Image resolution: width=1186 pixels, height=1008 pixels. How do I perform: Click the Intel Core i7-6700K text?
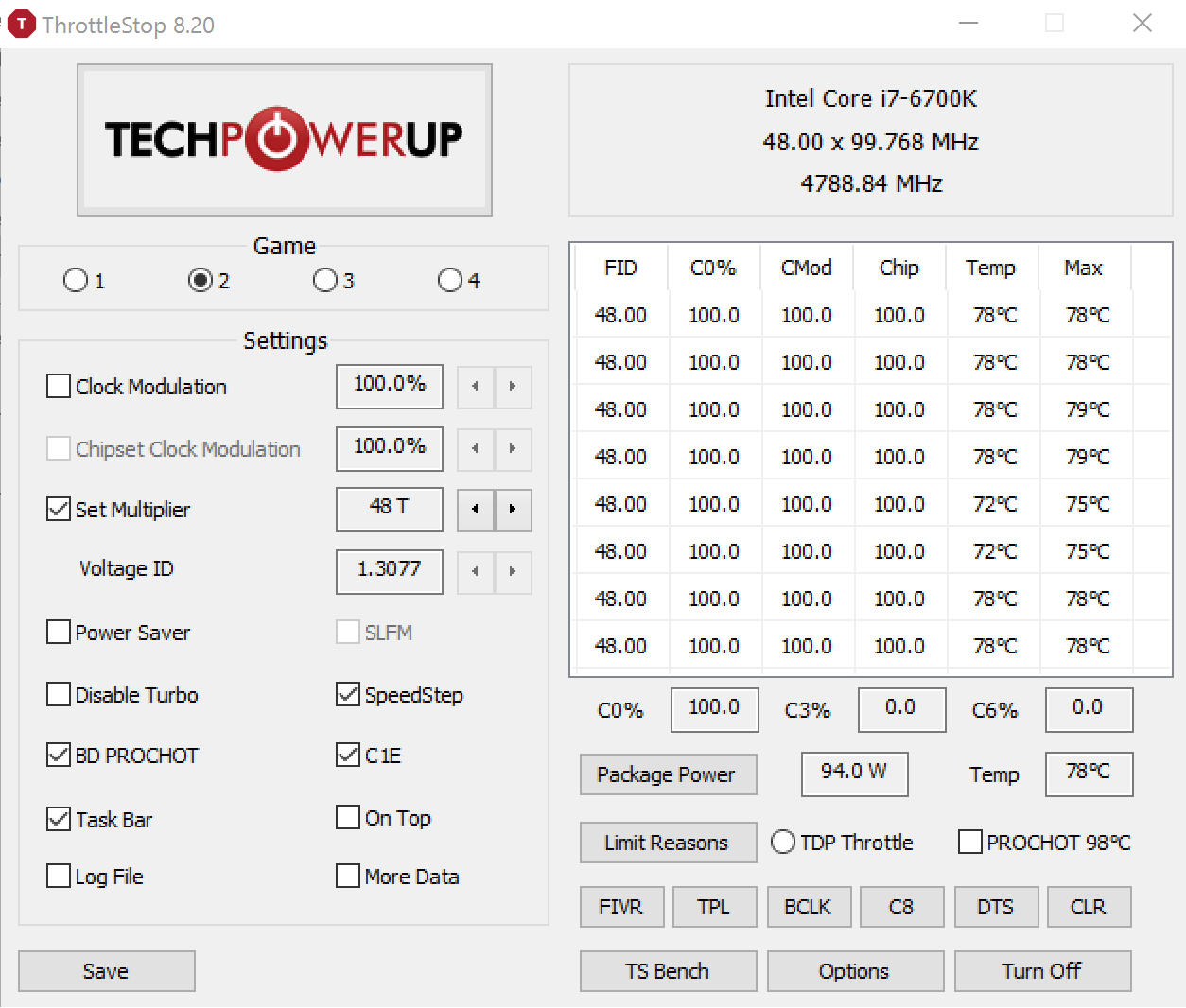pos(871,99)
